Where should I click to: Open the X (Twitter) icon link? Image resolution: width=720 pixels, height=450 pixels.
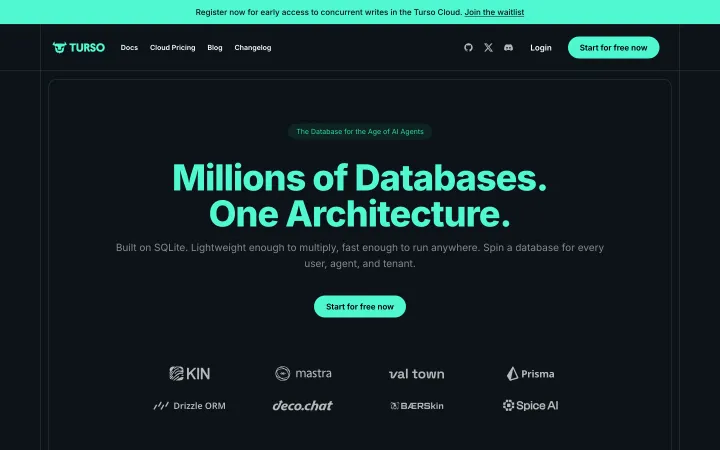tap(488, 47)
